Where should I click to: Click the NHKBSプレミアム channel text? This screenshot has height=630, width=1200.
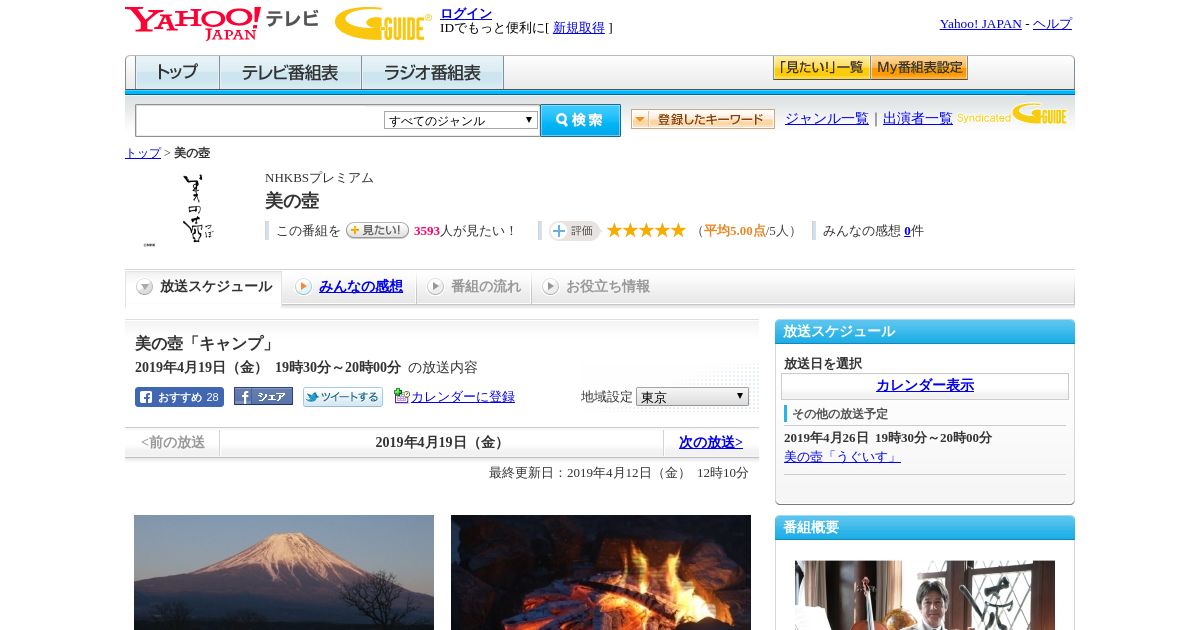[x=319, y=178]
